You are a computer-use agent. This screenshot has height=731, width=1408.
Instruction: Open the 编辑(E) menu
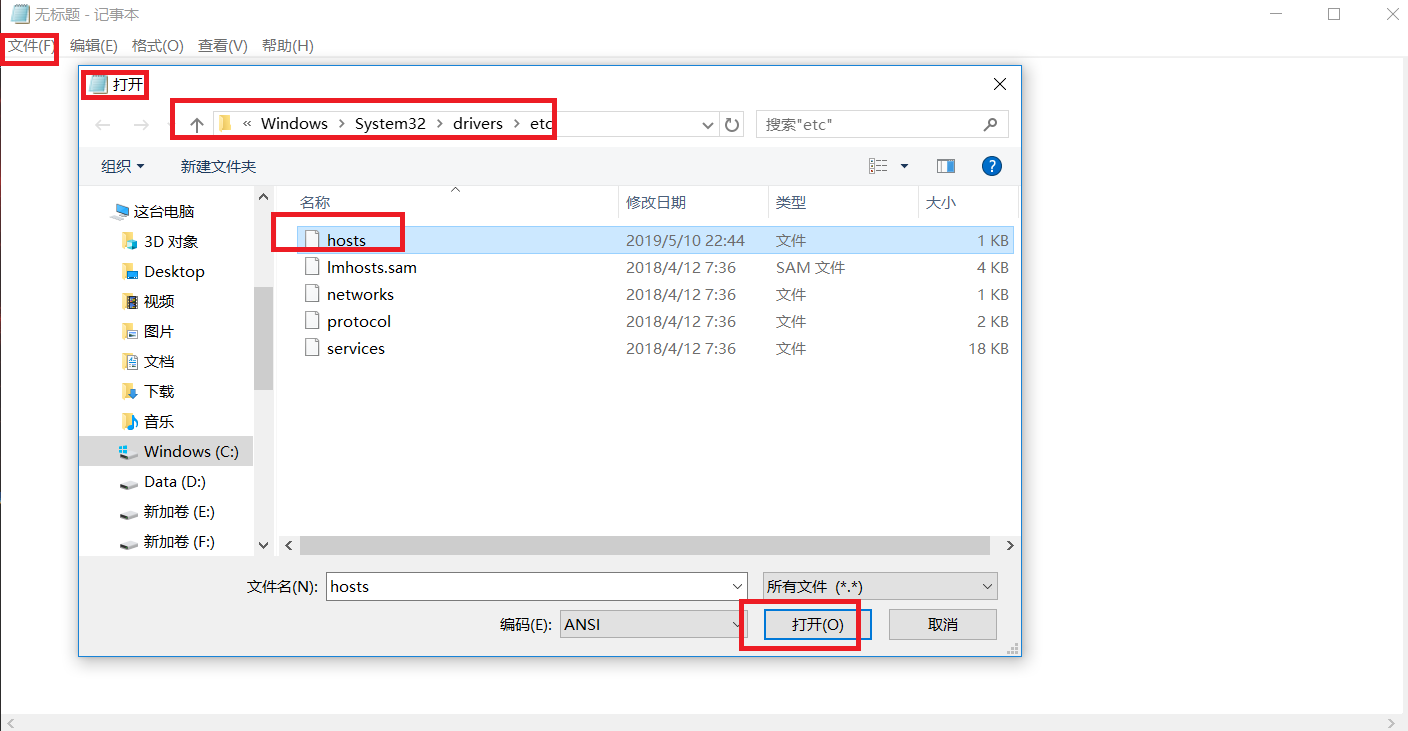(94, 46)
